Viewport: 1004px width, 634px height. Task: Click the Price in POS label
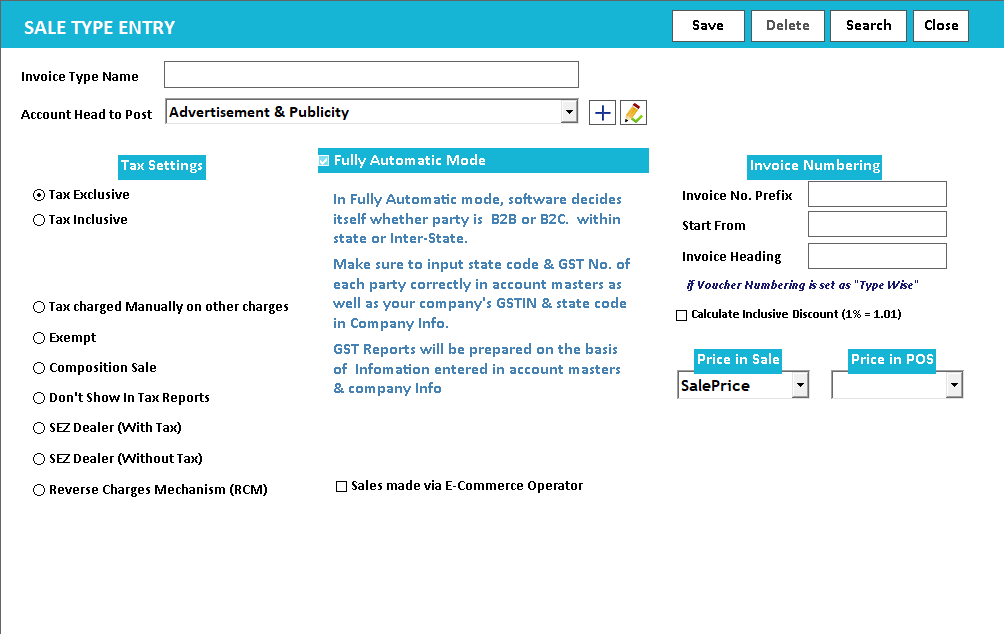click(892, 360)
